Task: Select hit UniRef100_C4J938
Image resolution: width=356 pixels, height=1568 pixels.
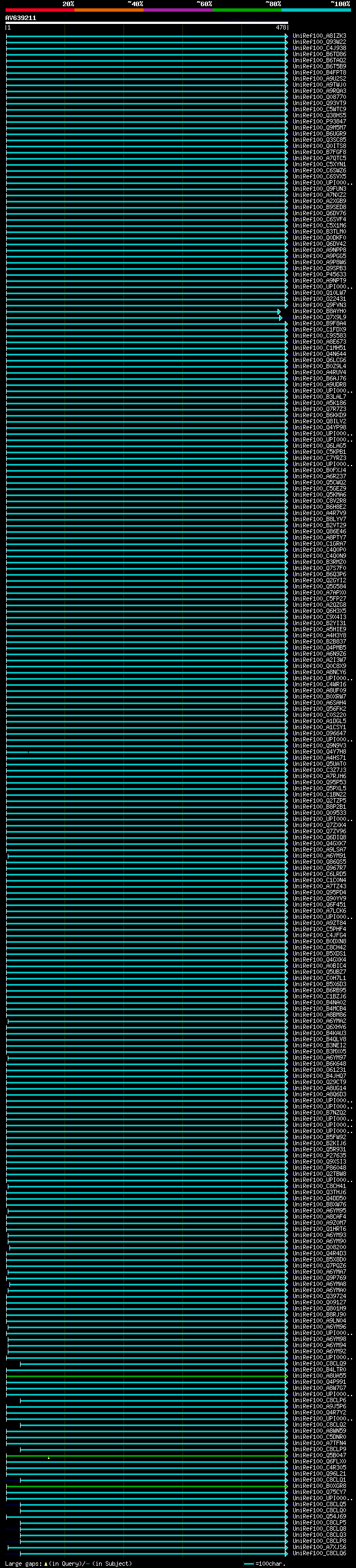Action: (x=319, y=48)
